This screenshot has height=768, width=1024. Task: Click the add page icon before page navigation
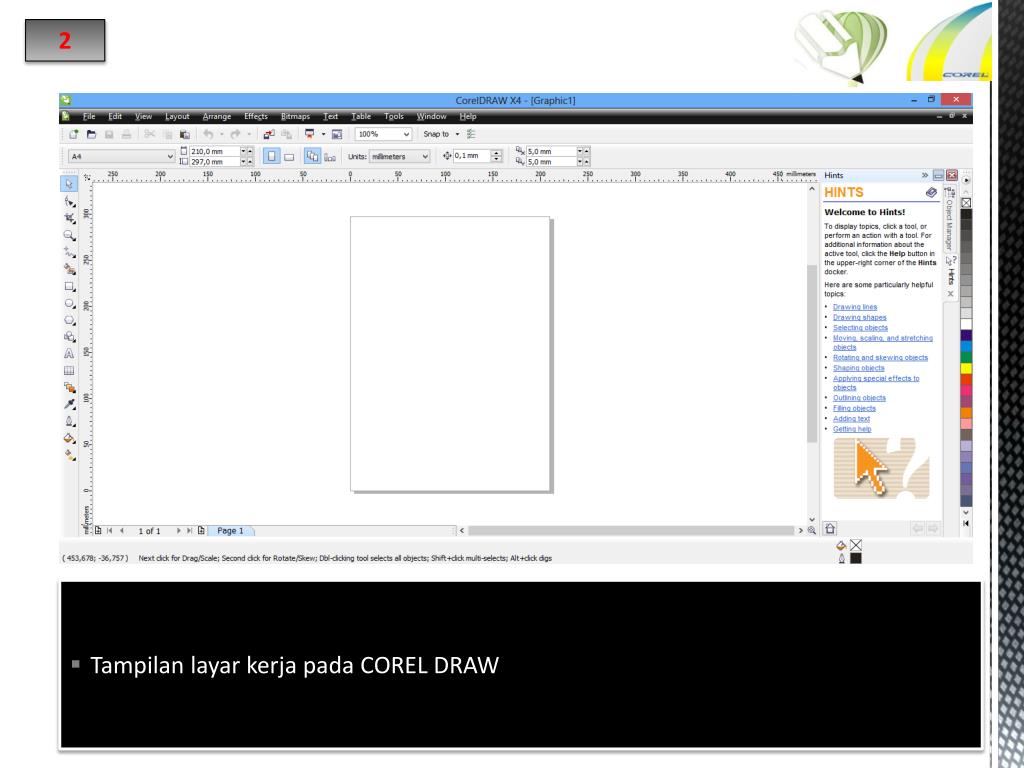[98, 531]
